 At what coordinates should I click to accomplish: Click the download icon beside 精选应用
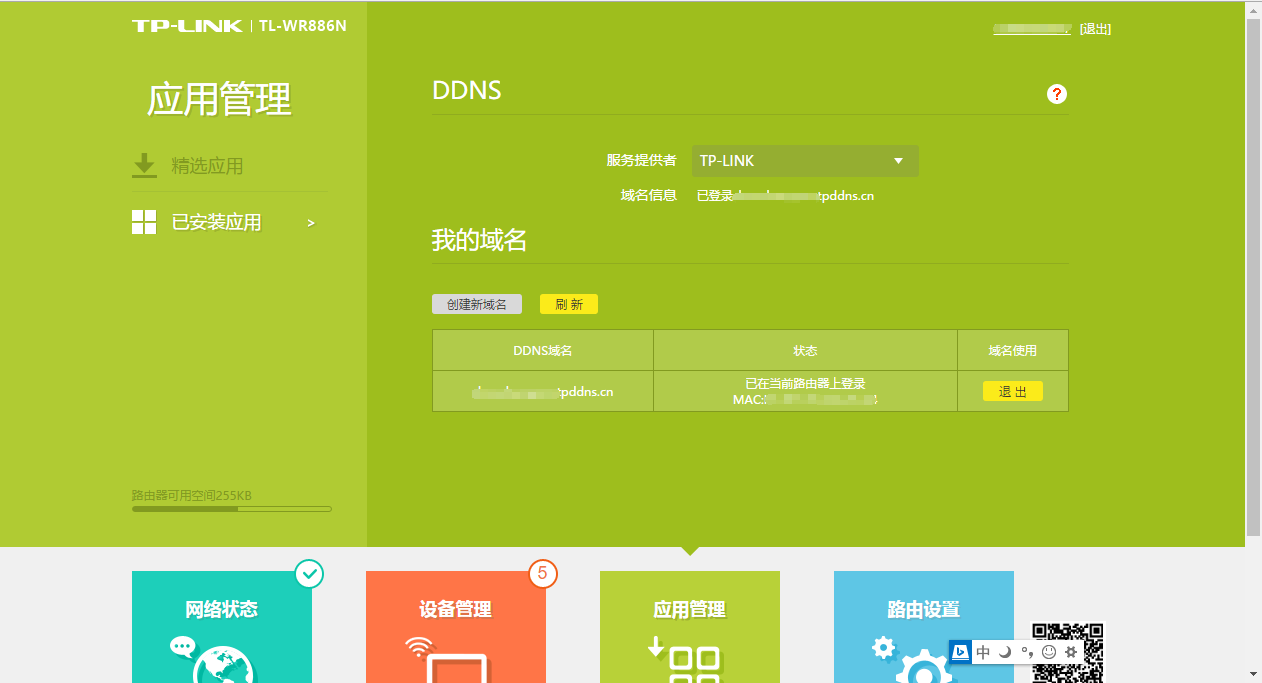click(145, 166)
